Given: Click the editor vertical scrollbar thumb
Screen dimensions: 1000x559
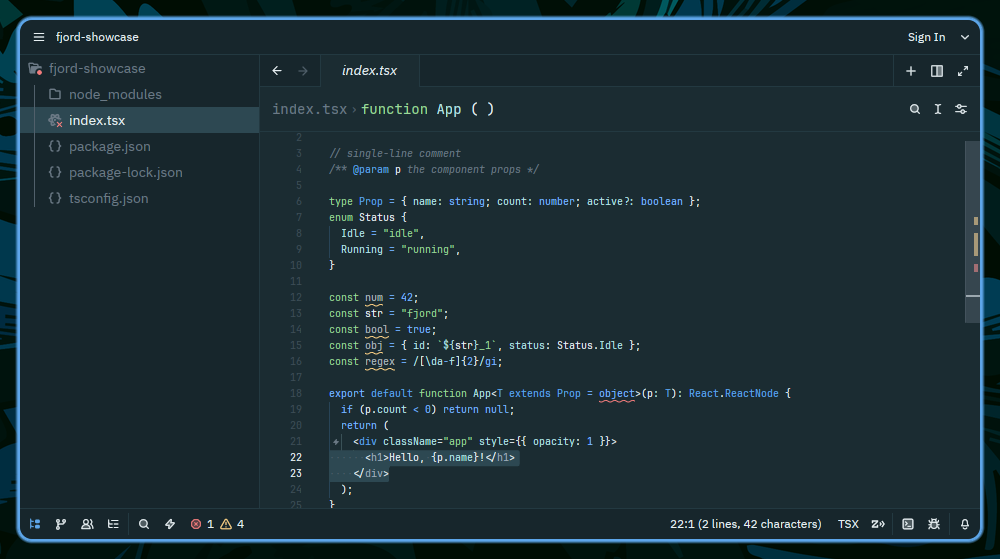Looking at the screenshot, I should [972, 231].
